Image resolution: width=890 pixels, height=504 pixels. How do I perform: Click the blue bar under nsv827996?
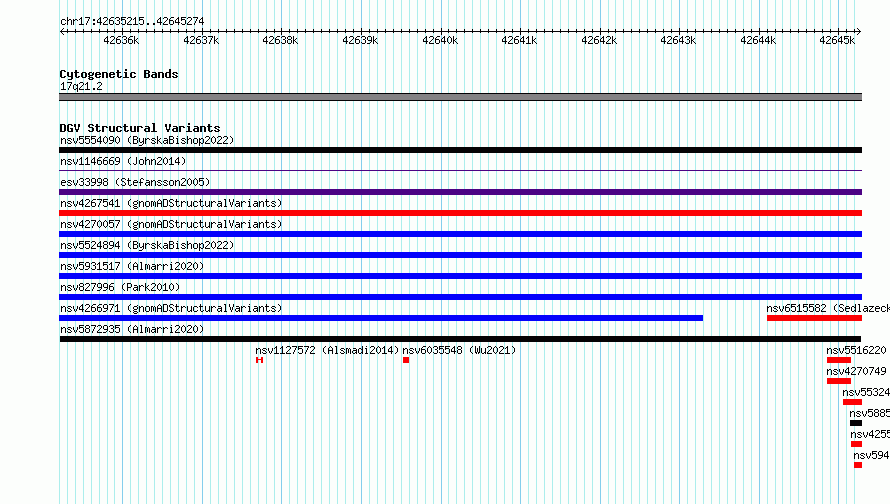(460, 297)
